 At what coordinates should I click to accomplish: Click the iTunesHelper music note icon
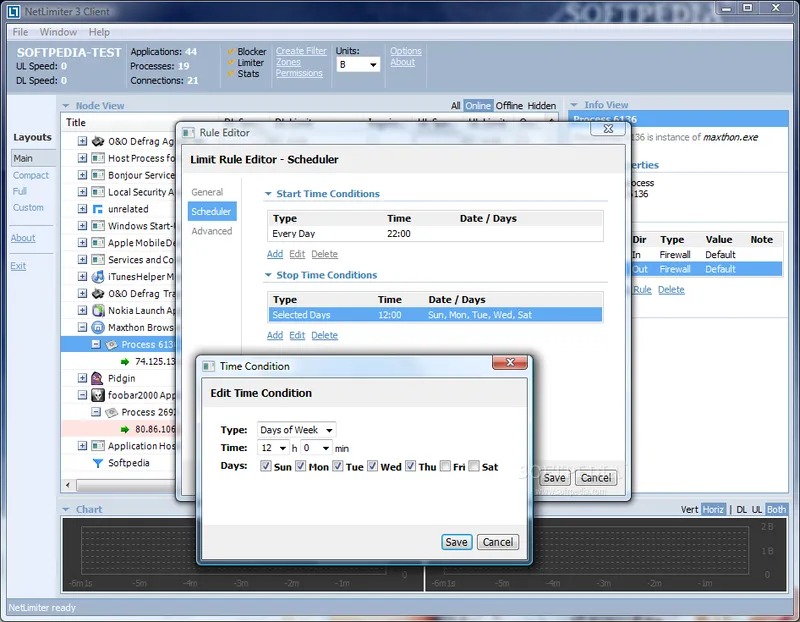pyautogui.click(x=98, y=277)
